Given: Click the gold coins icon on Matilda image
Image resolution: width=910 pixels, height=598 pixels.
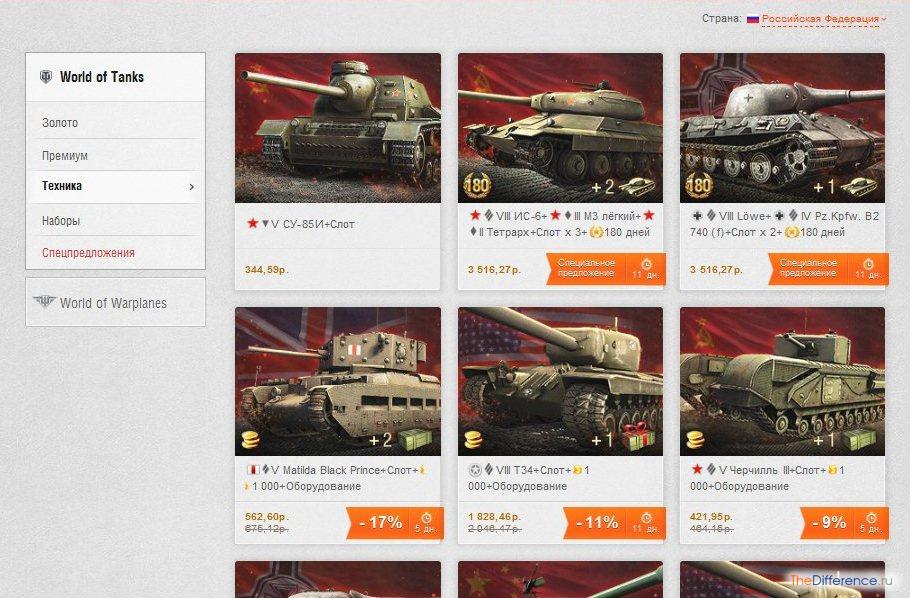Looking at the screenshot, I should pyautogui.click(x=250, y=440).
